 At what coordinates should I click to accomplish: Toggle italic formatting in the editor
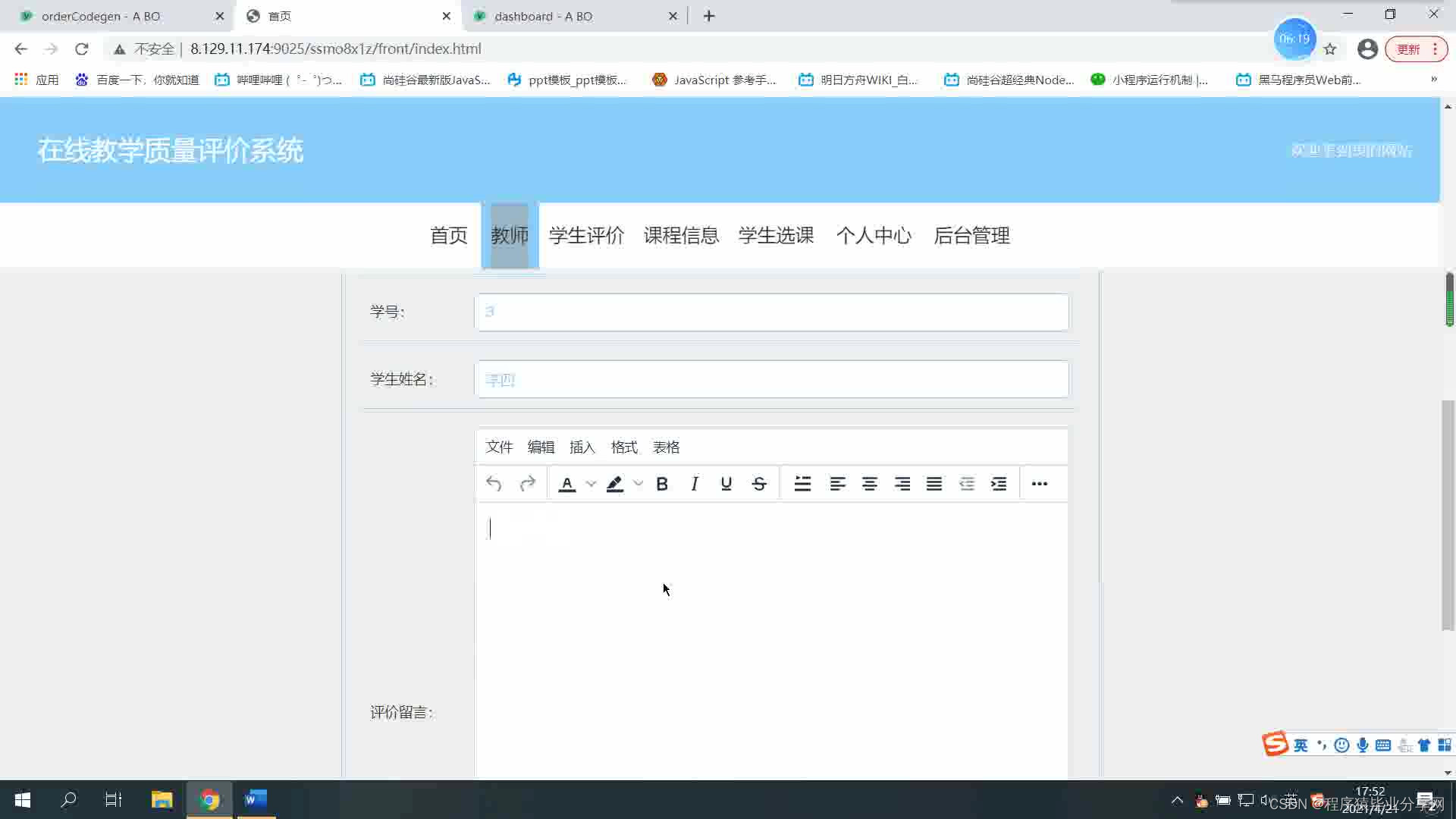click(x=694, y=484)
